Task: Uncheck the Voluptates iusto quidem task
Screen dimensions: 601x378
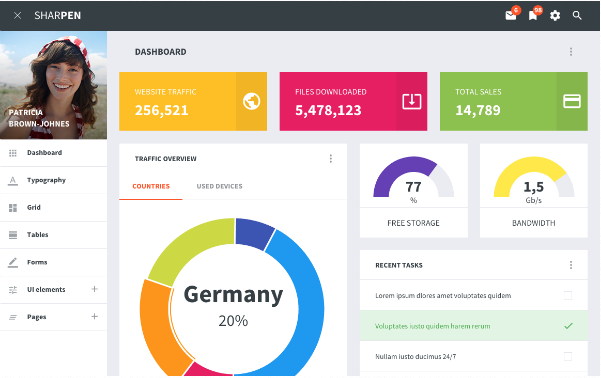Action: coord(568,326)
